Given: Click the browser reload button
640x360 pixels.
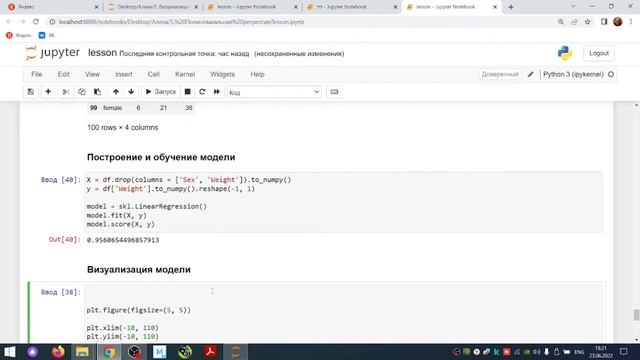Looking at the screenshot, I should (36, 22).
